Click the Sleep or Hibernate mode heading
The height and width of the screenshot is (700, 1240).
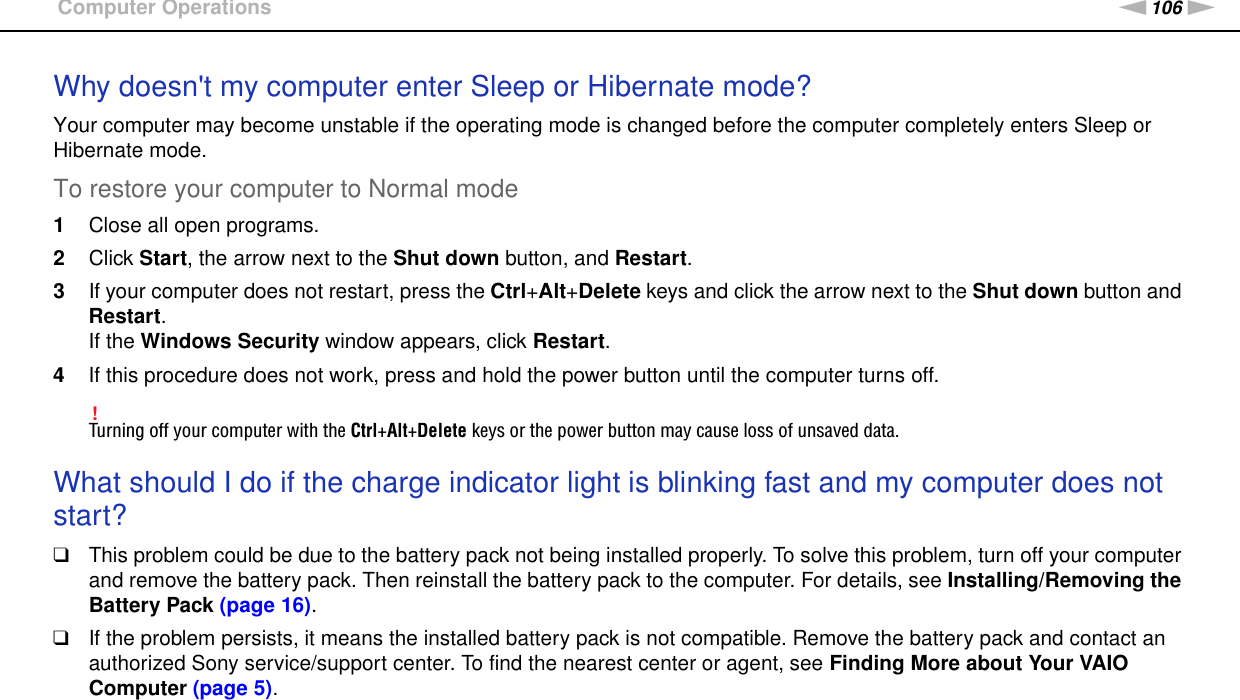point(432,87)
